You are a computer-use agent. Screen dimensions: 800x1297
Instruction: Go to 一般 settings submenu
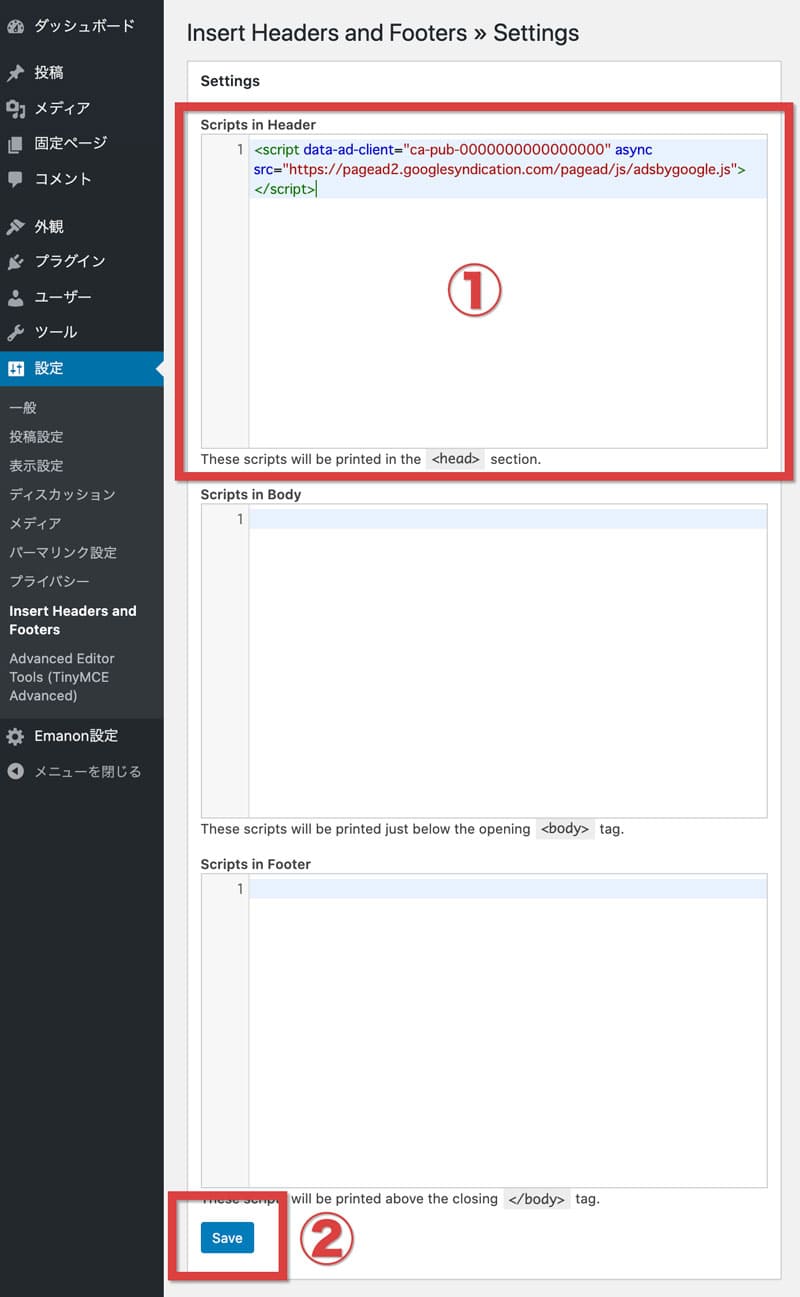tap(23, 408)
